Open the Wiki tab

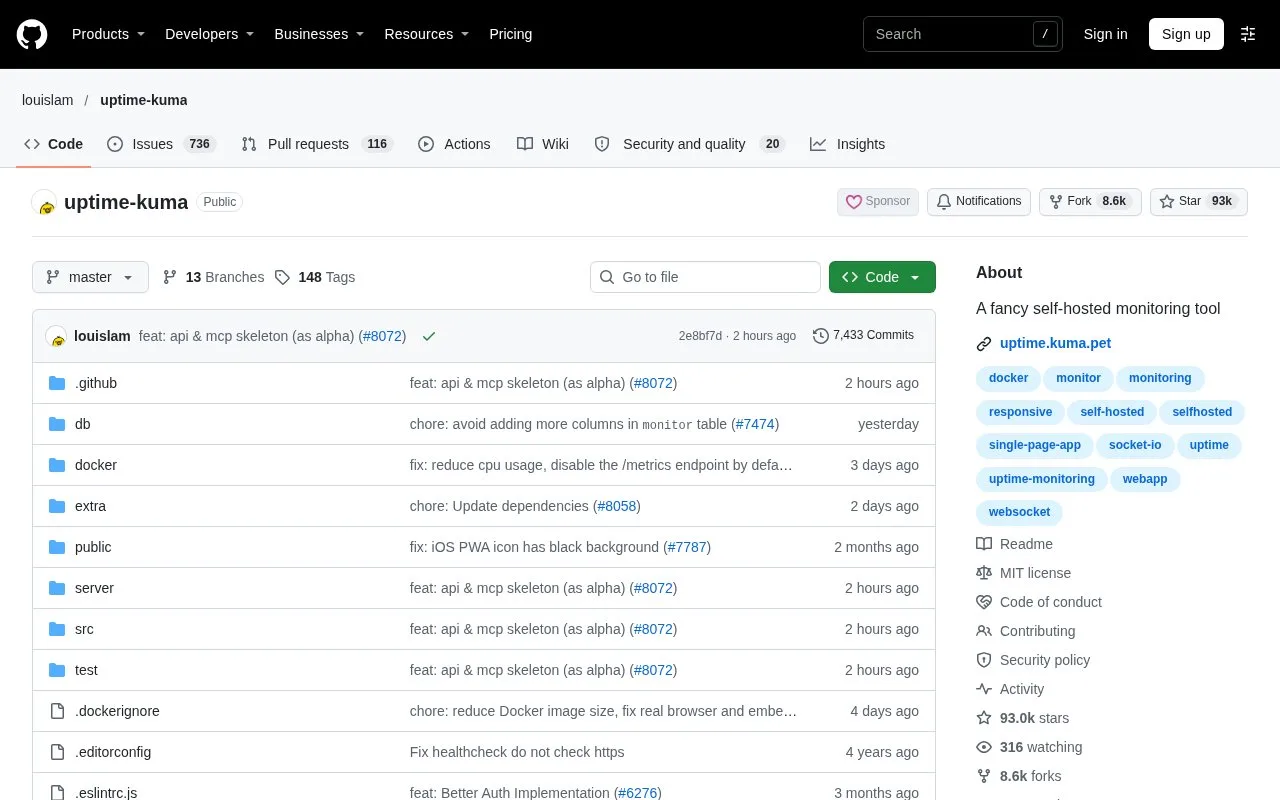(x=543, y=144)
